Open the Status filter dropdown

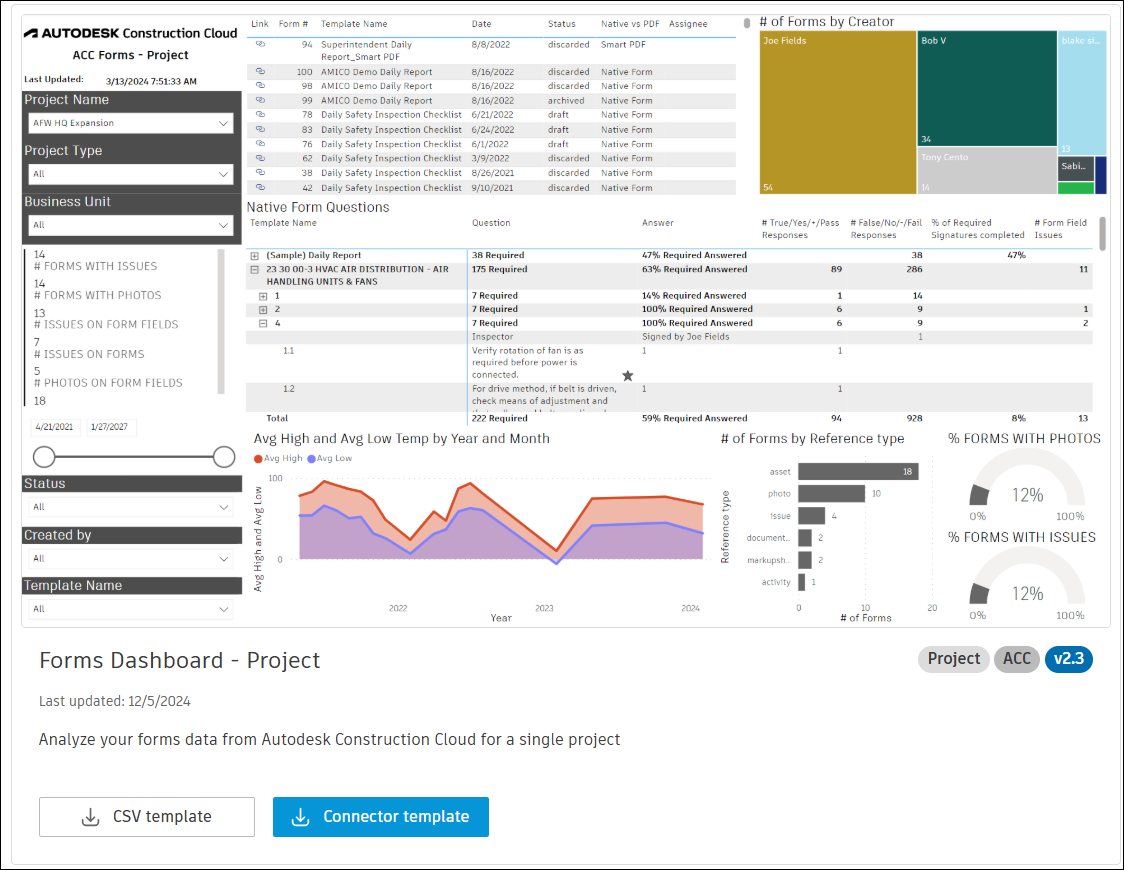tap(131, 507)
